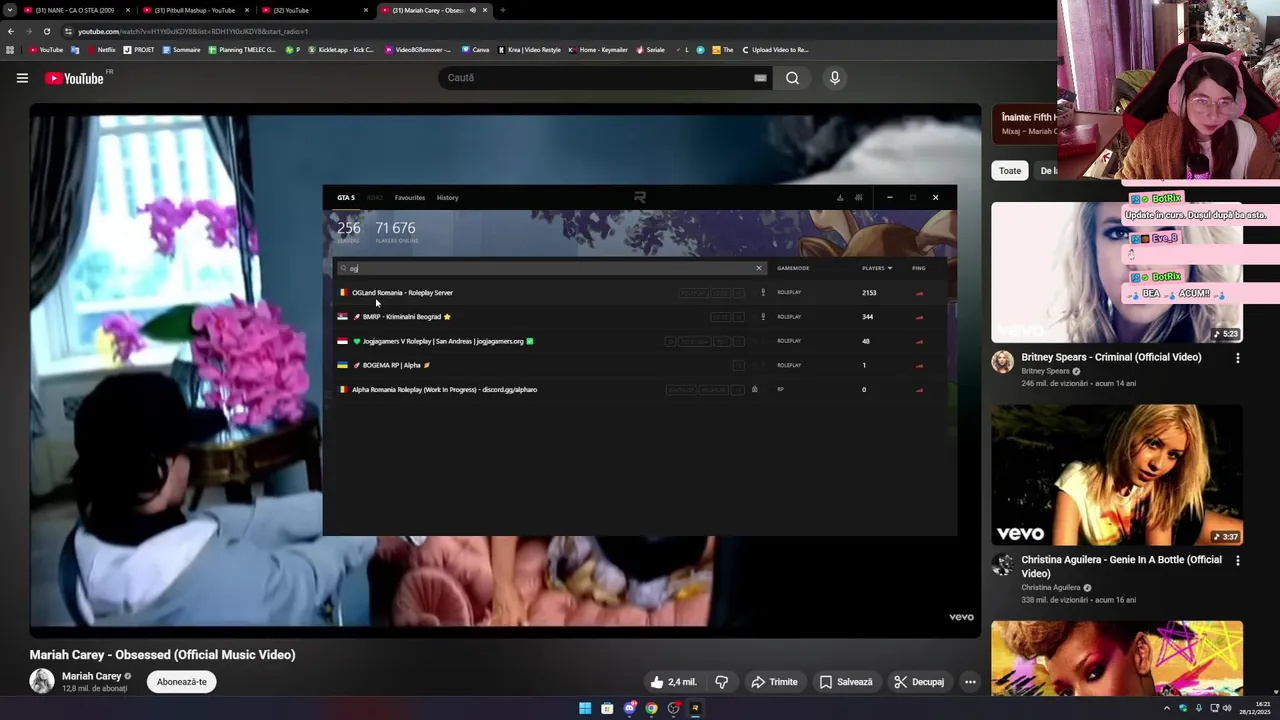Go back in the browser
The width and height of the screenshot is (1280, 720).
pyautogui.click(x=11, y=31)
